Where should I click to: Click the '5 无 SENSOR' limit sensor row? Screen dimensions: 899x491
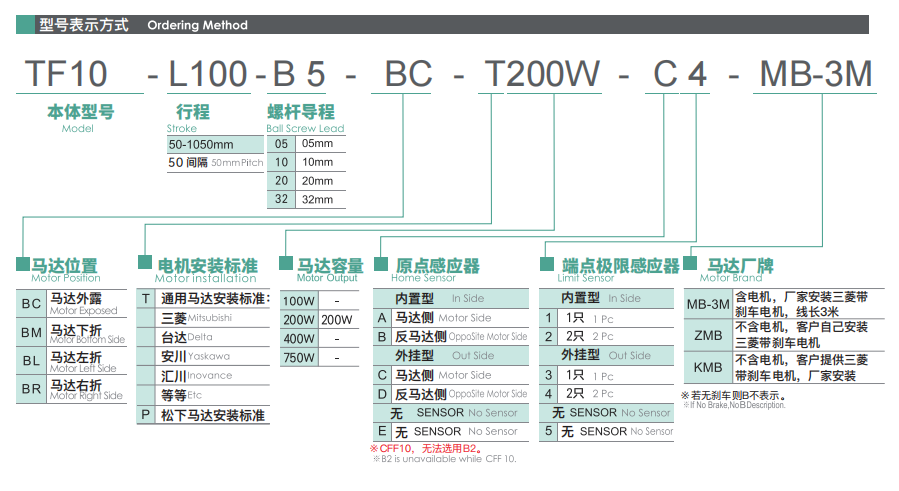607,431
